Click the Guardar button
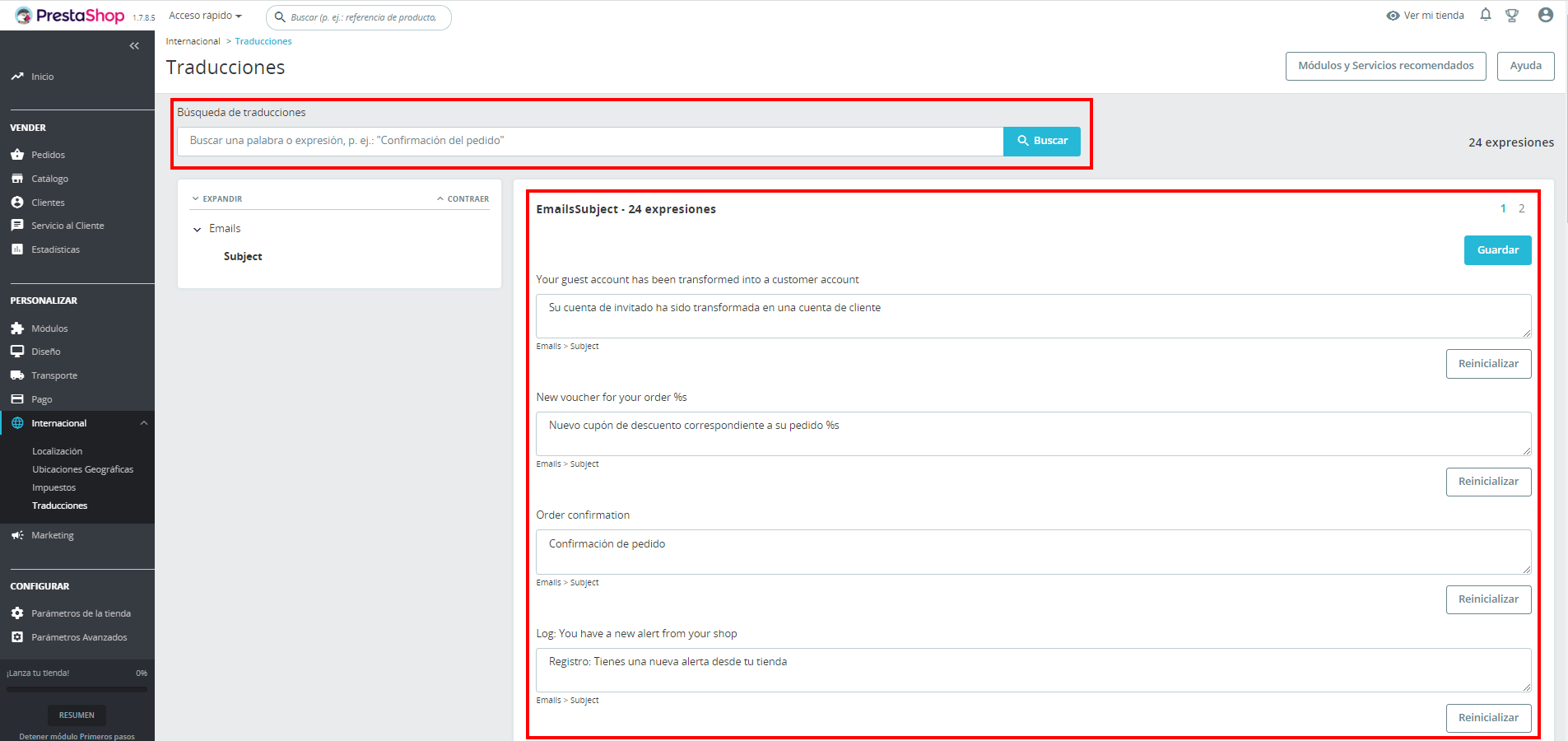The width and height of the screenshot is (1568, 741). [1498, 250]
